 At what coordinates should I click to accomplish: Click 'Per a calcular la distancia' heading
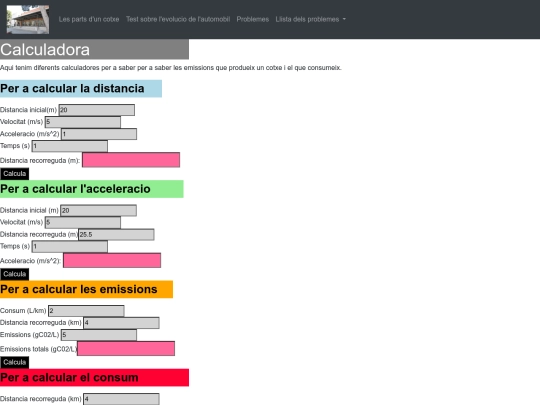click(x=81, y=89)
